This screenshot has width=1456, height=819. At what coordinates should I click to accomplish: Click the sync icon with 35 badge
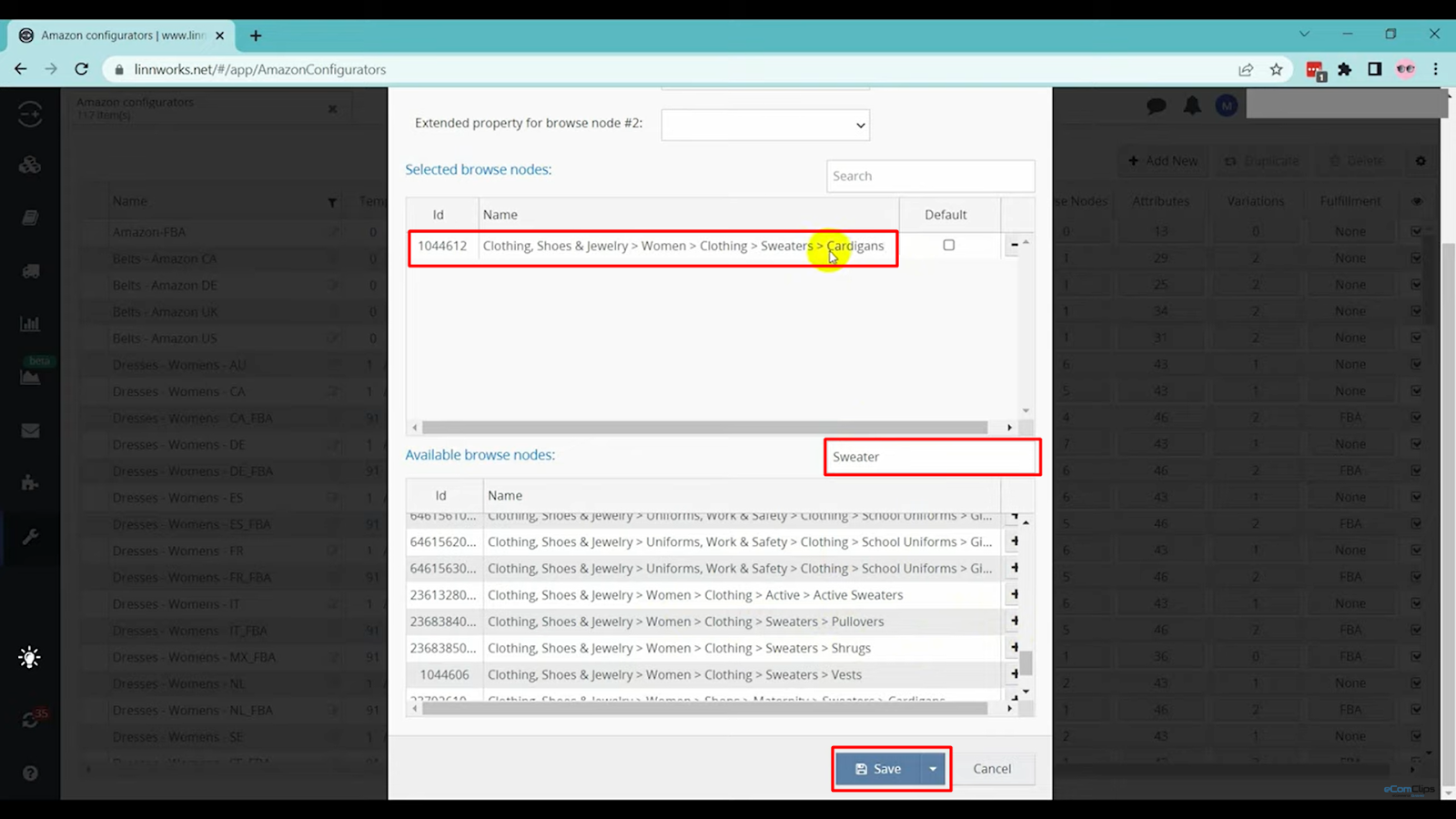[32, 719]
